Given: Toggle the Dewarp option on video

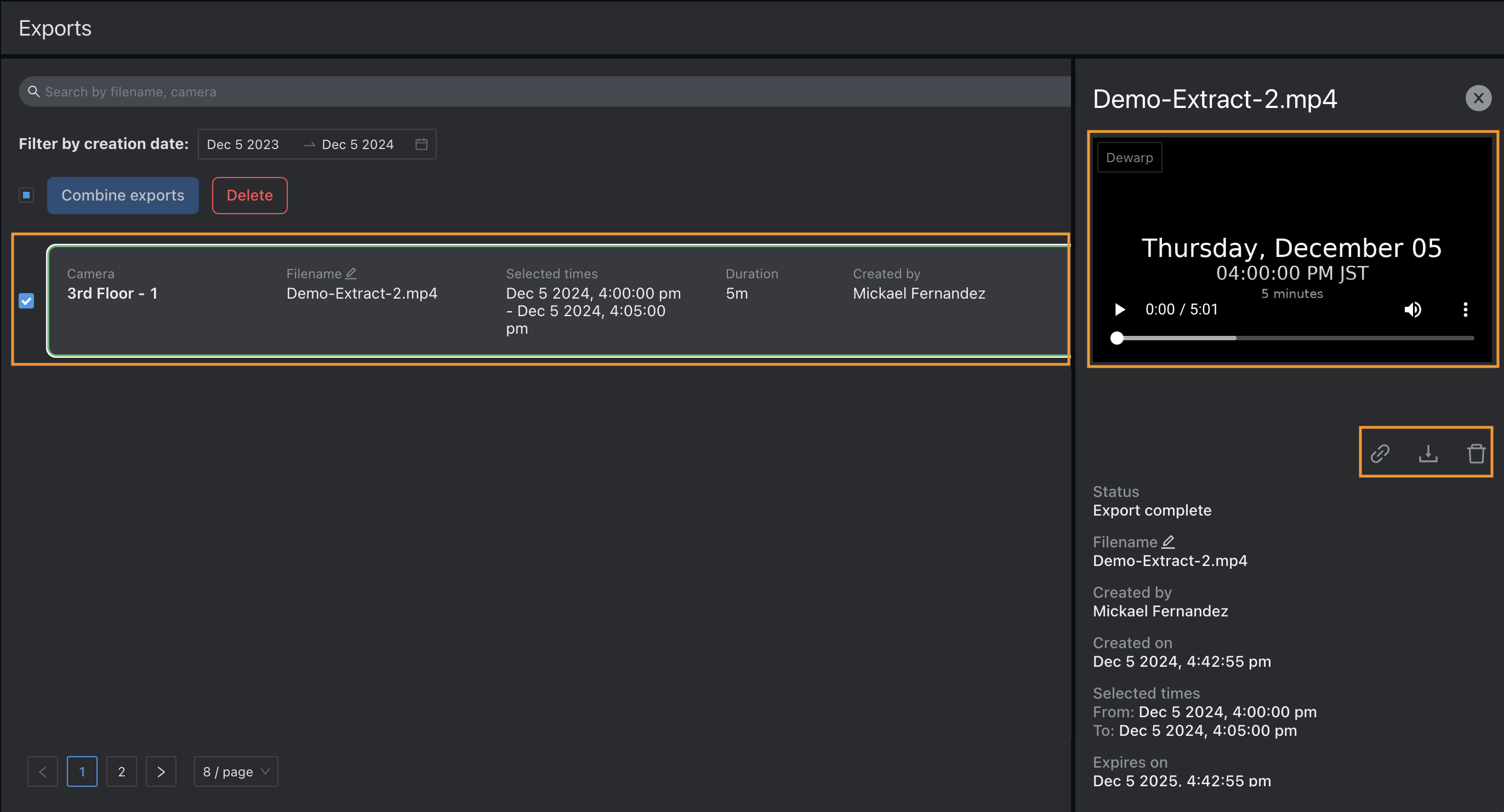Looking at the screenshot, I should 1129,158.
